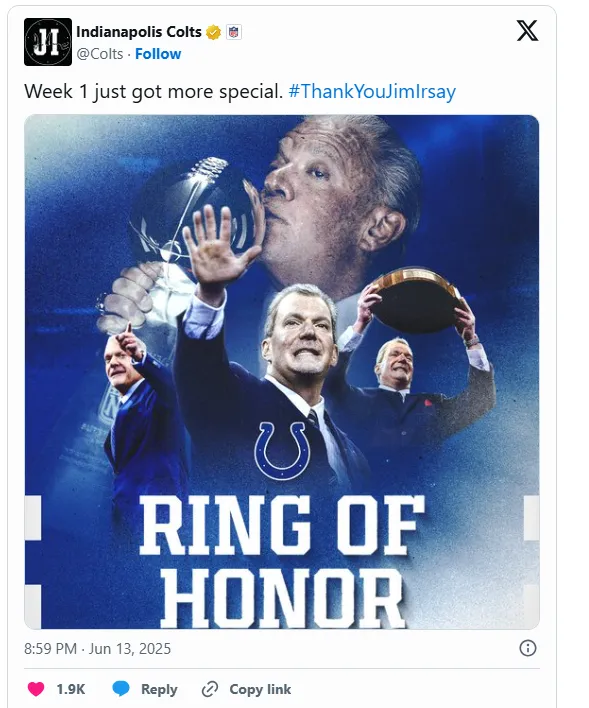Open the #ThankYouJimIrsay hashtag
This screenshot has height=708, width=589.
[372, 91]
